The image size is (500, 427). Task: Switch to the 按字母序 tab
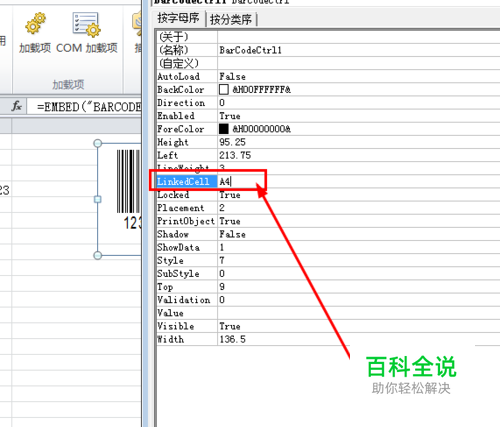[178, 18]
